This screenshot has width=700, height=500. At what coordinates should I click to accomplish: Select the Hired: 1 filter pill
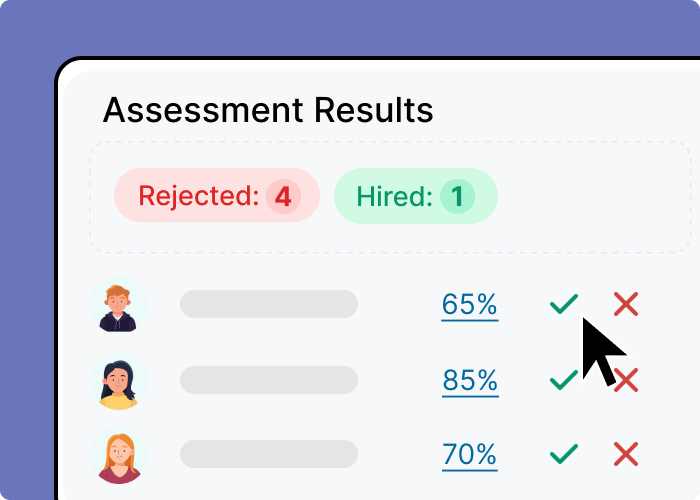pyautogui.click(x=415, y=195)
